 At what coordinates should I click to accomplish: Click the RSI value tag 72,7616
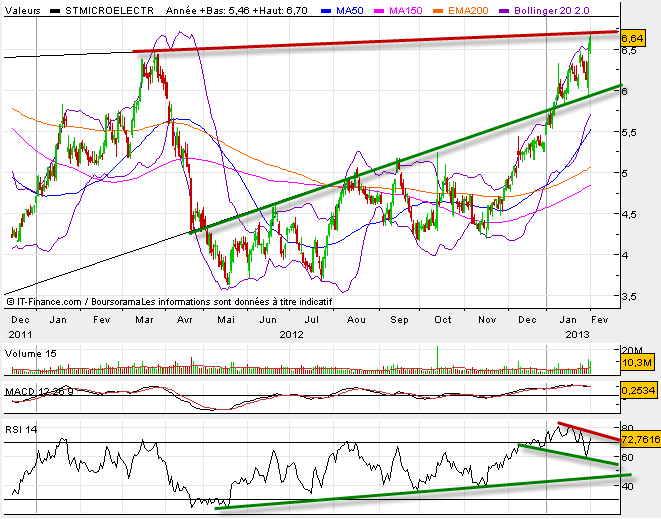pyautogui.click(x=639, y=439)
